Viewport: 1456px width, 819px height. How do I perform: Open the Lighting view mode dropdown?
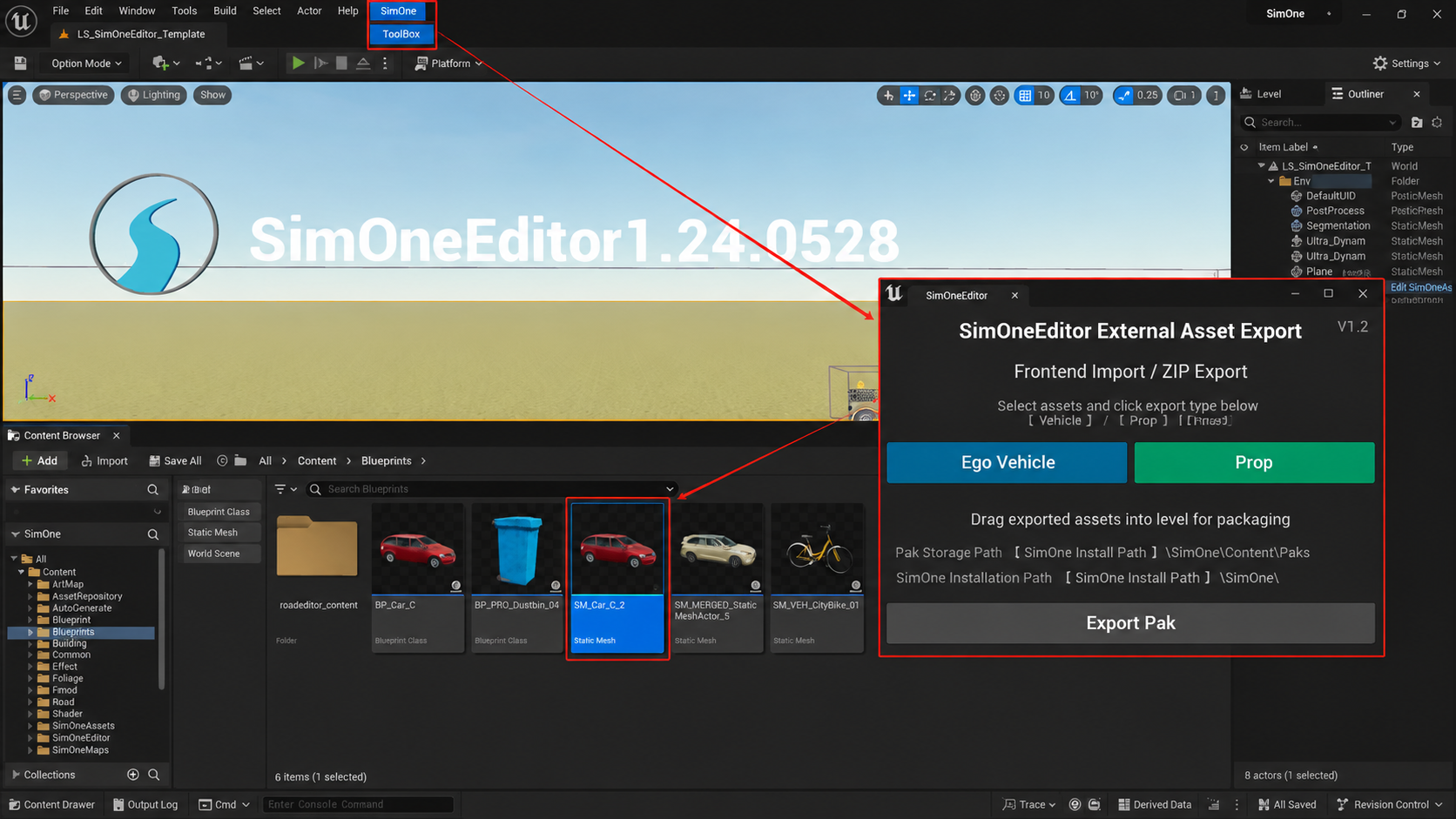[153, 95]
